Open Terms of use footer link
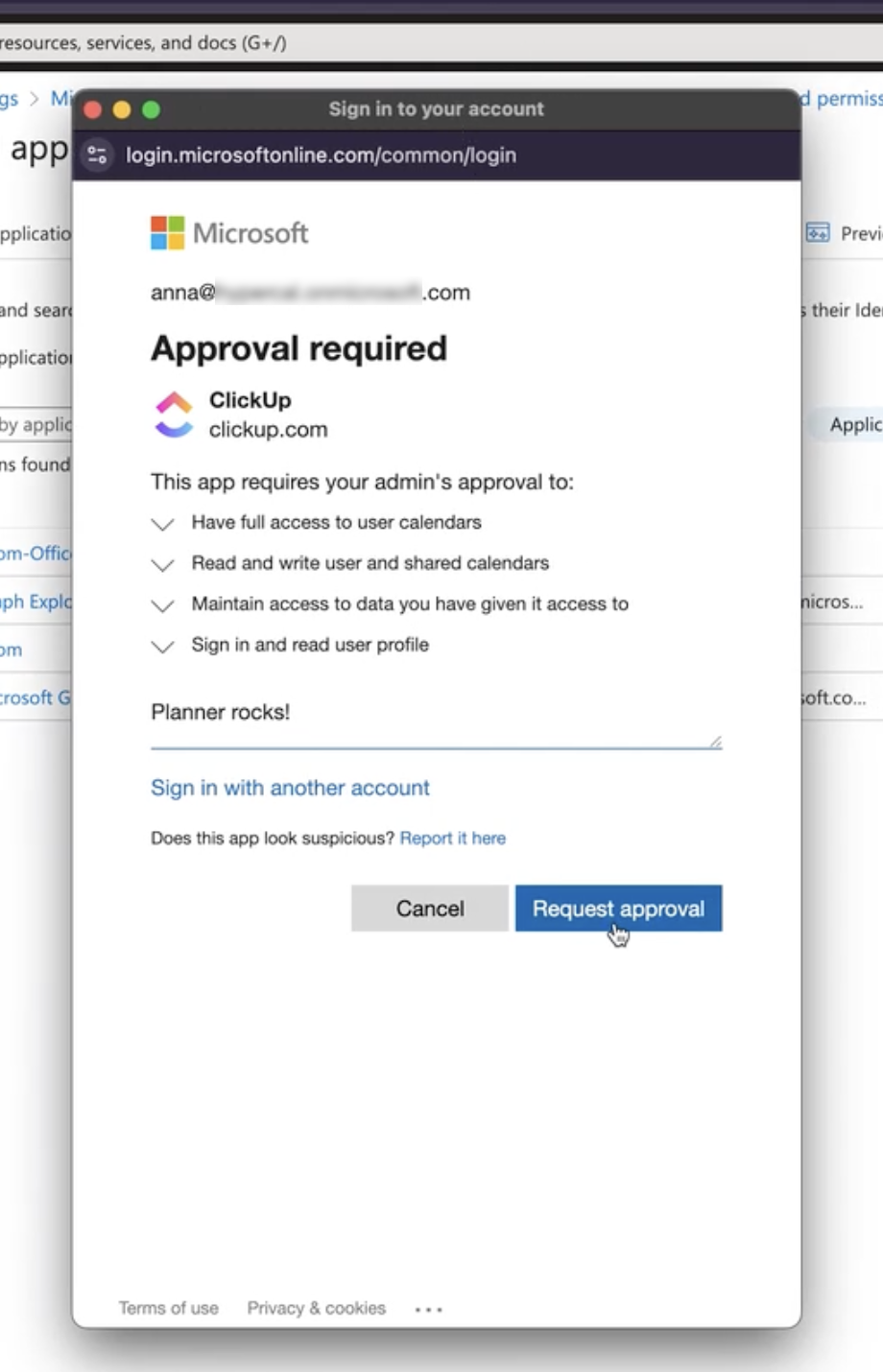The image size is (883, 1372). click(x=169, y=1308)
